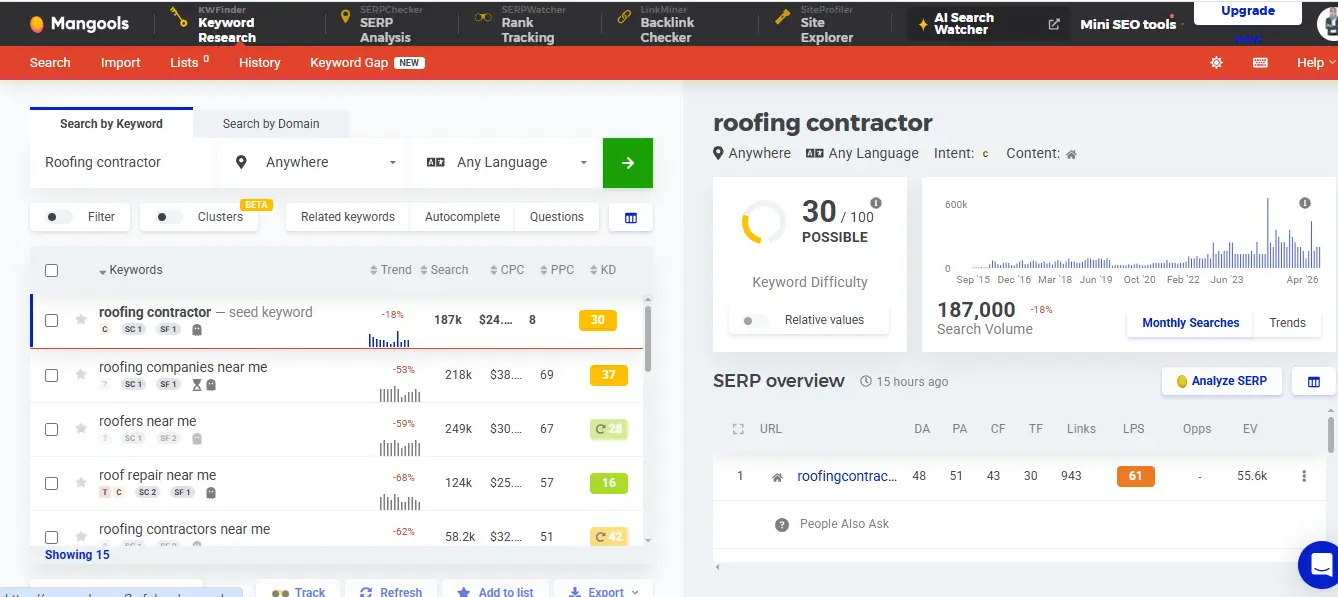
Task: Click home icon beside roofingcontrac URL
Action: click(777, 477)
